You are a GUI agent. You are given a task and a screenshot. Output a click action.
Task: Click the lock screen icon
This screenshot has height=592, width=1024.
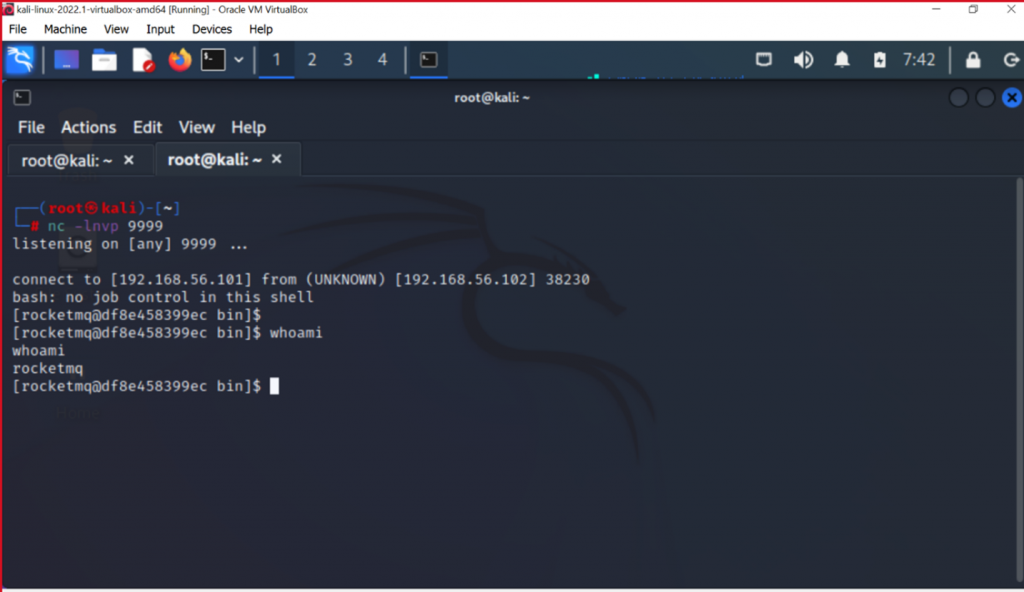coord(972,60)
